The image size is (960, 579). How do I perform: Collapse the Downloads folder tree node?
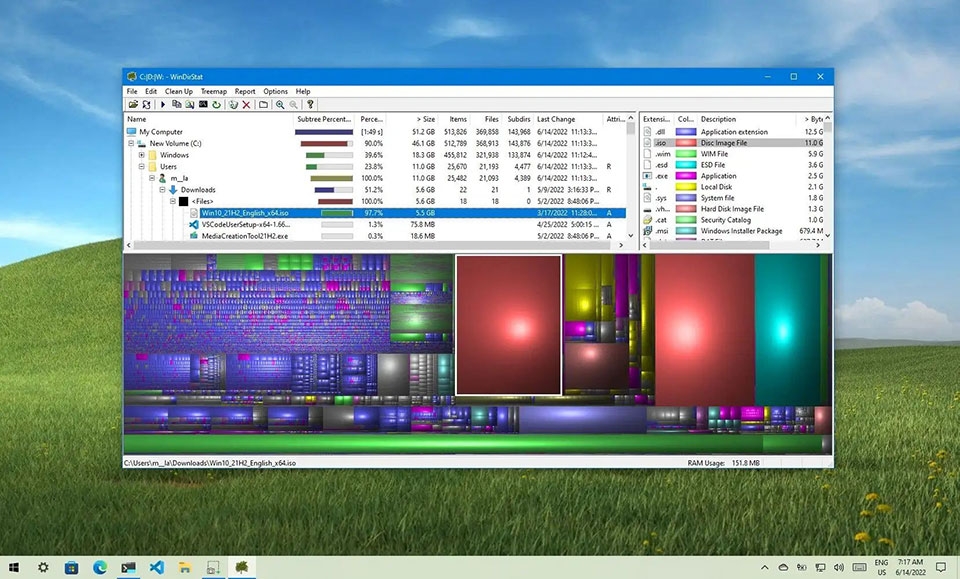pyautogui.click(x=160, y=190)
